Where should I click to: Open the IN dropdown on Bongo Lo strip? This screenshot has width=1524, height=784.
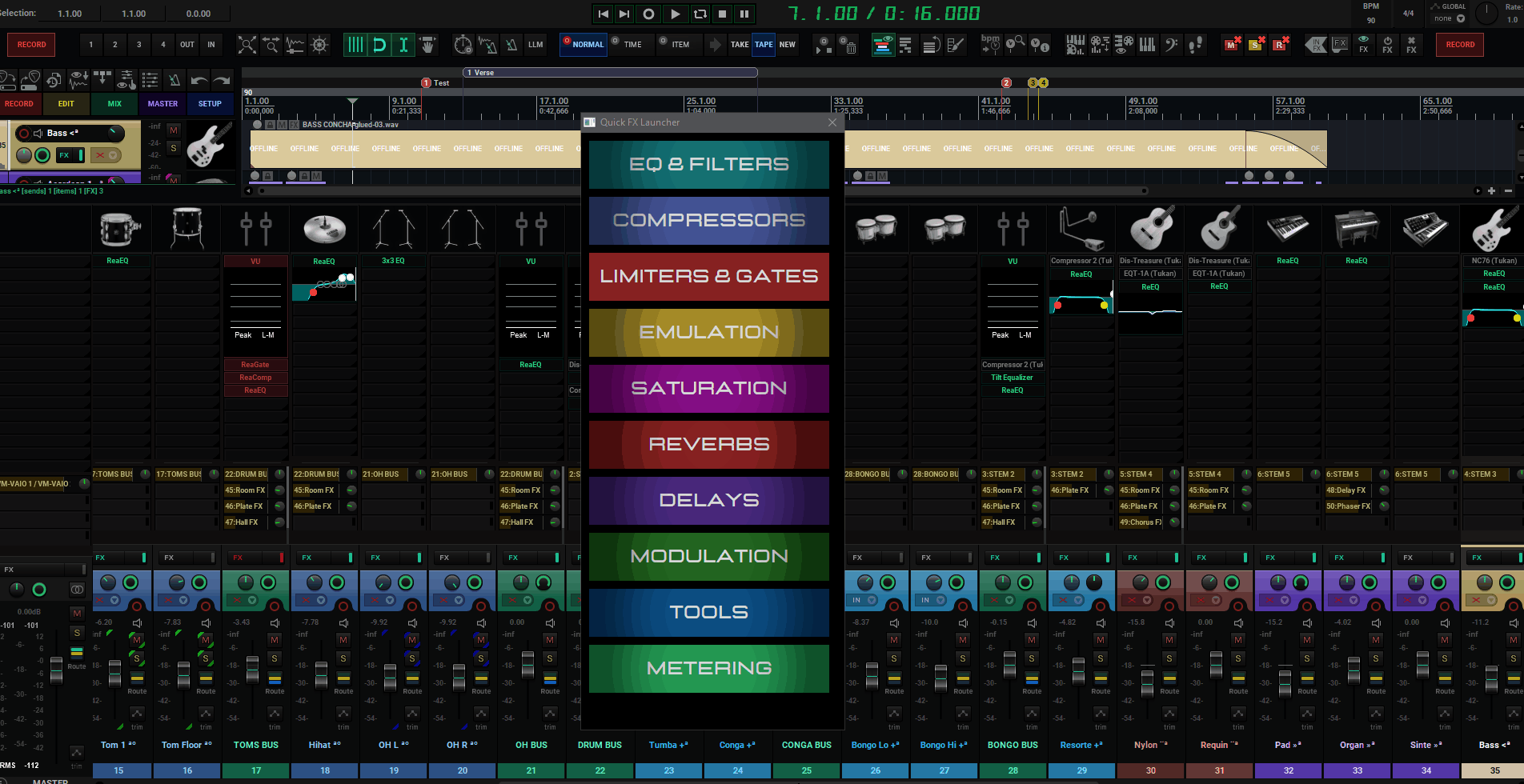[x=862, y=600]
